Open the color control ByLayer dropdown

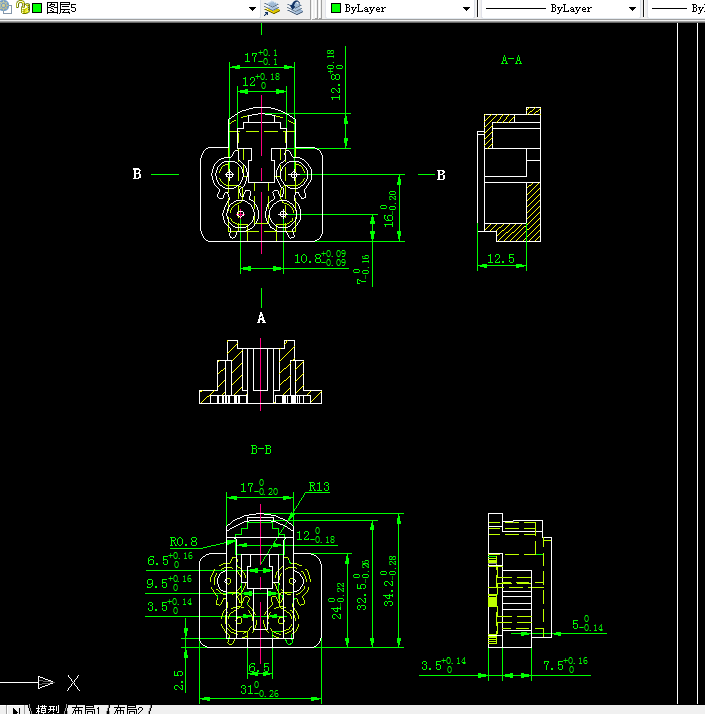coord(466,9)
